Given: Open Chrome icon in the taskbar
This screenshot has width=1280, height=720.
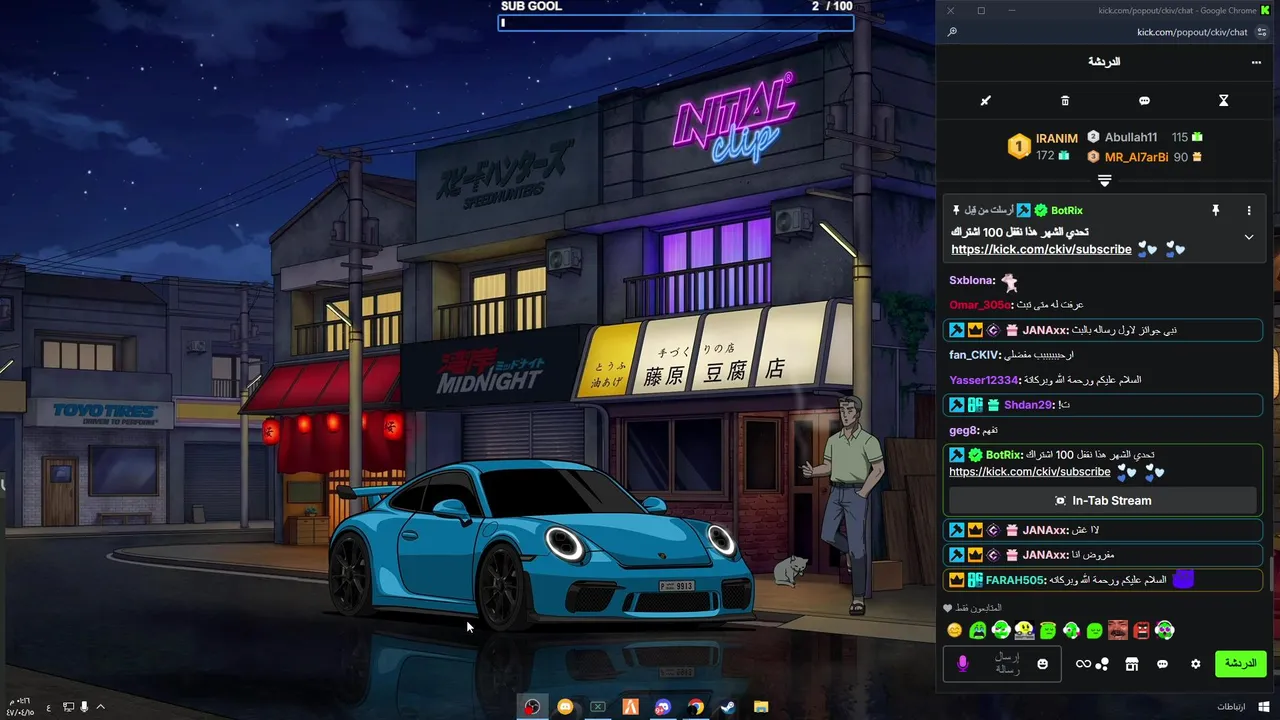Looking at the screenshot, I should point(696,707).
